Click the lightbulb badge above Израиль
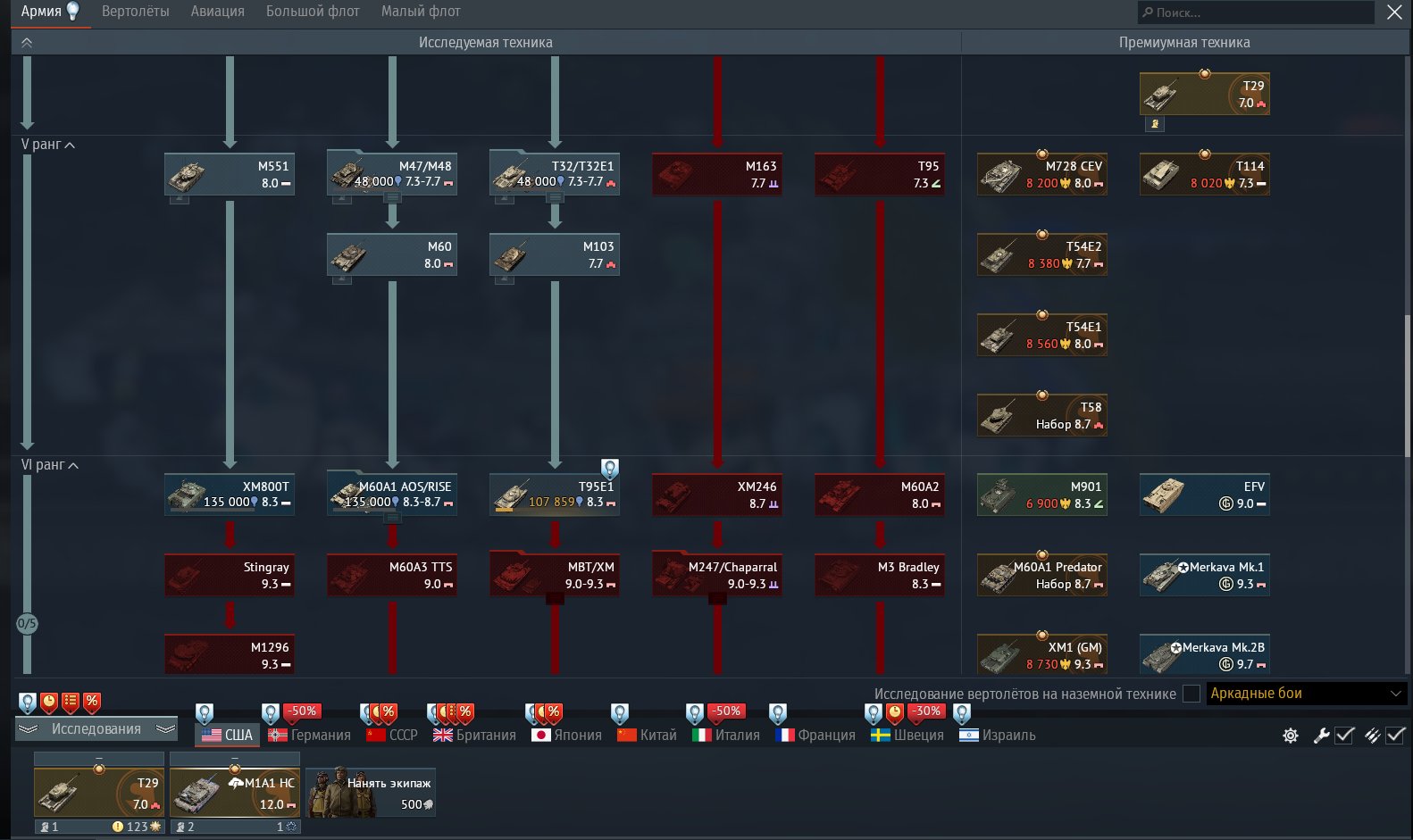The height and width of the screenshot is (840, 1413). (x=962, y=713)
